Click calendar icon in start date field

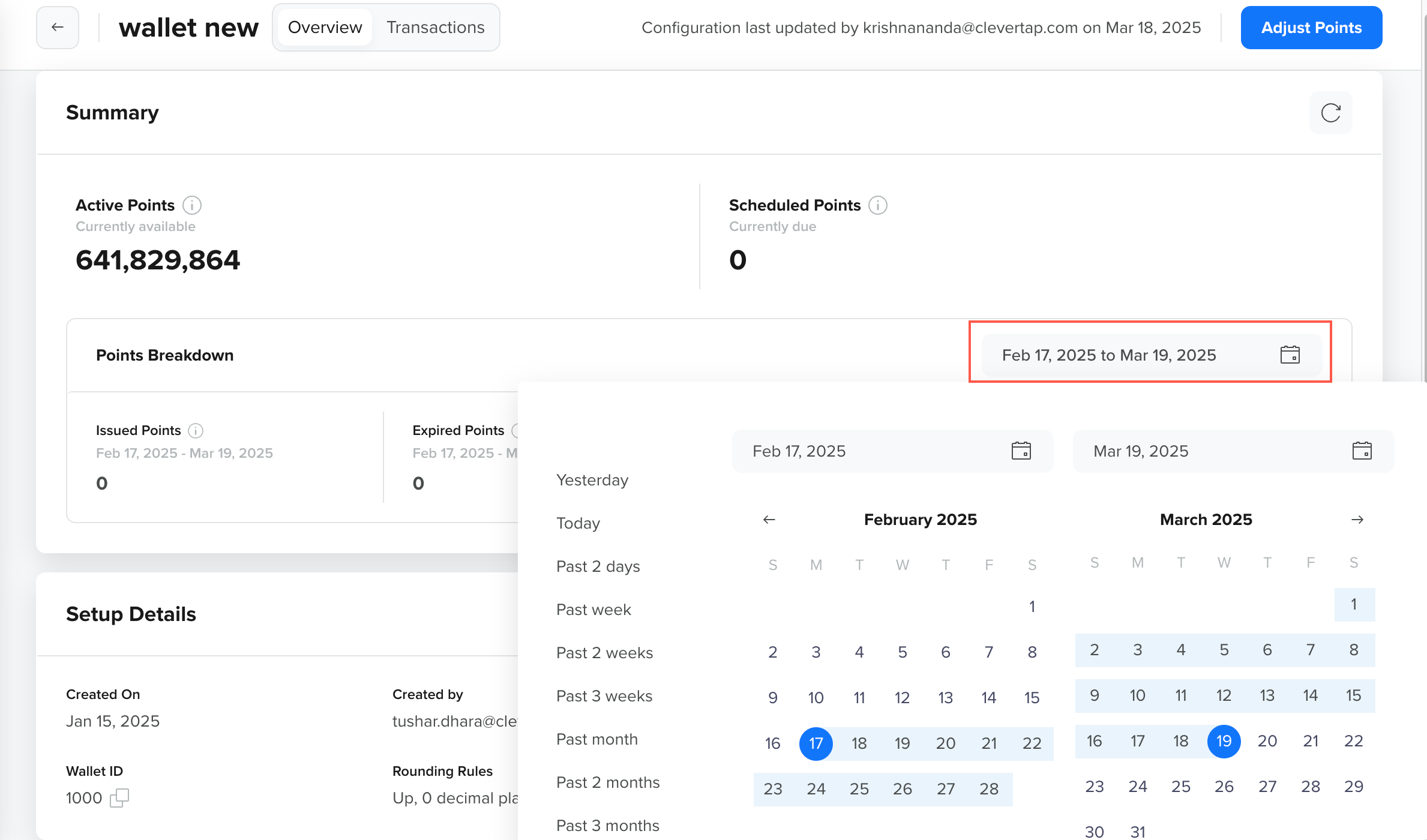(1021, 451)
